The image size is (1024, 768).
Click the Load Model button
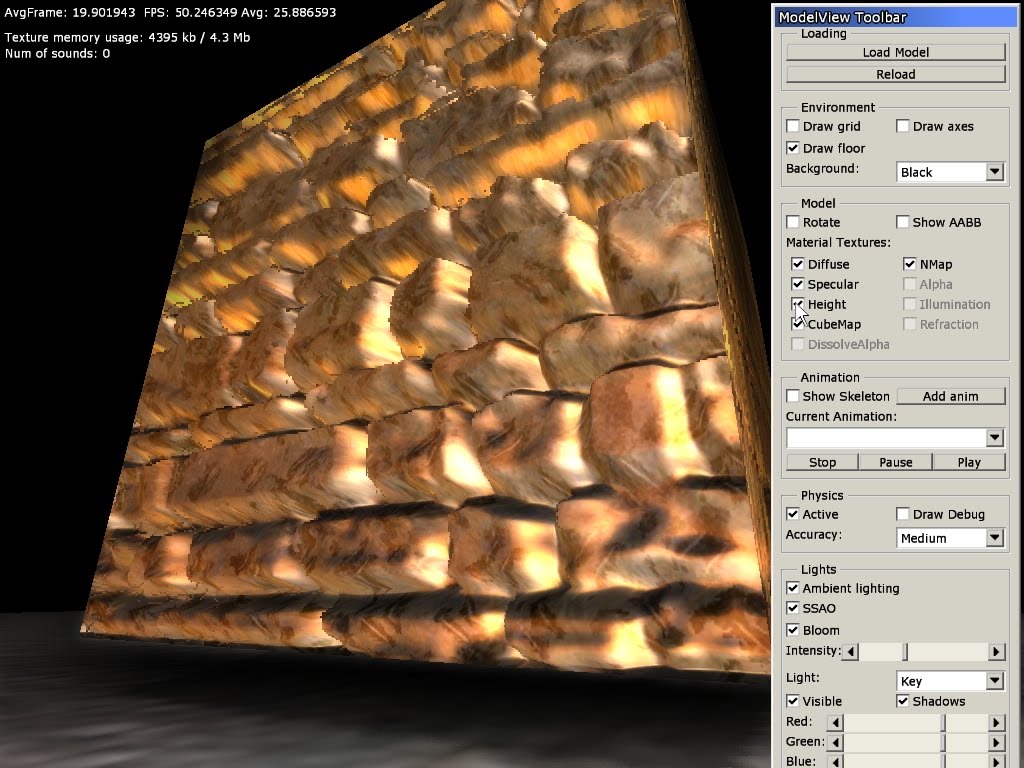click(x=895, y=52)
